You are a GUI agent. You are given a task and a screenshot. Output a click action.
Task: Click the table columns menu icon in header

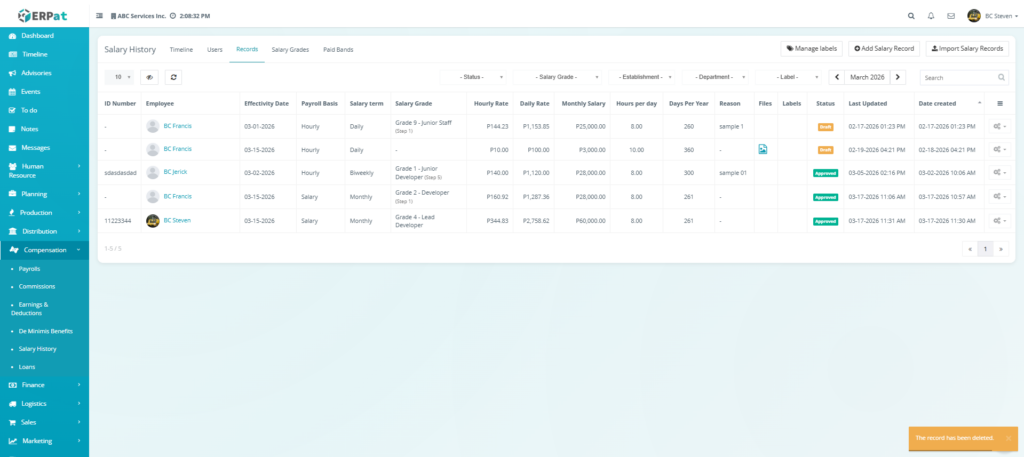(999, 103)
